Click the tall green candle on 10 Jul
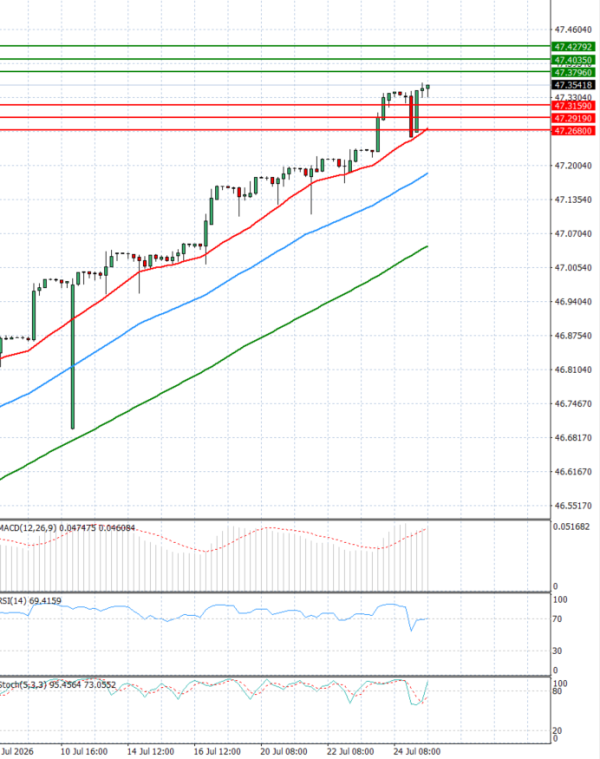The image size is (600, 759). (x=73, y=356)
